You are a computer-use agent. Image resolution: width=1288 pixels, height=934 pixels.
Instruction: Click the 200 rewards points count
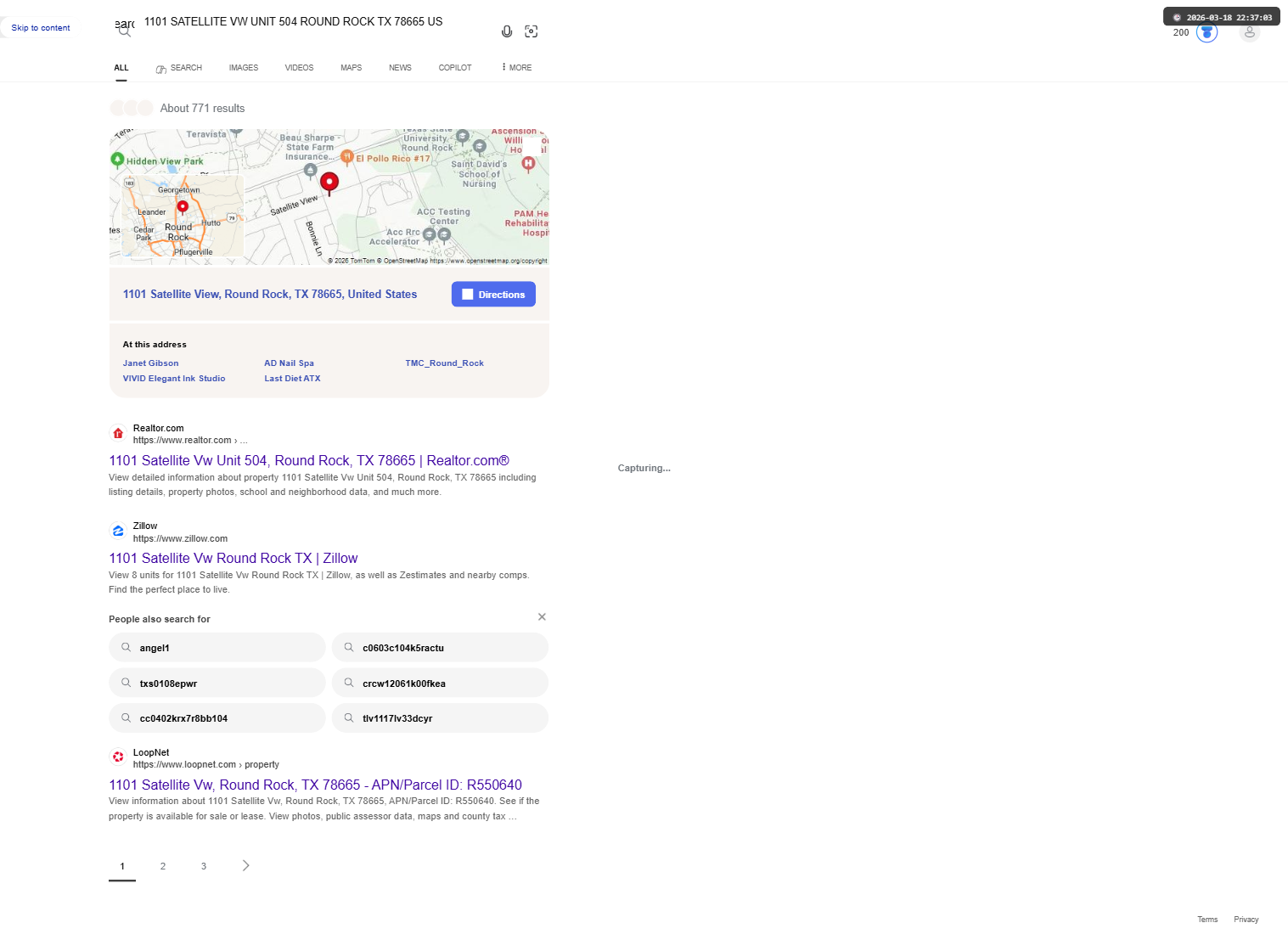tap(1181, 32)
